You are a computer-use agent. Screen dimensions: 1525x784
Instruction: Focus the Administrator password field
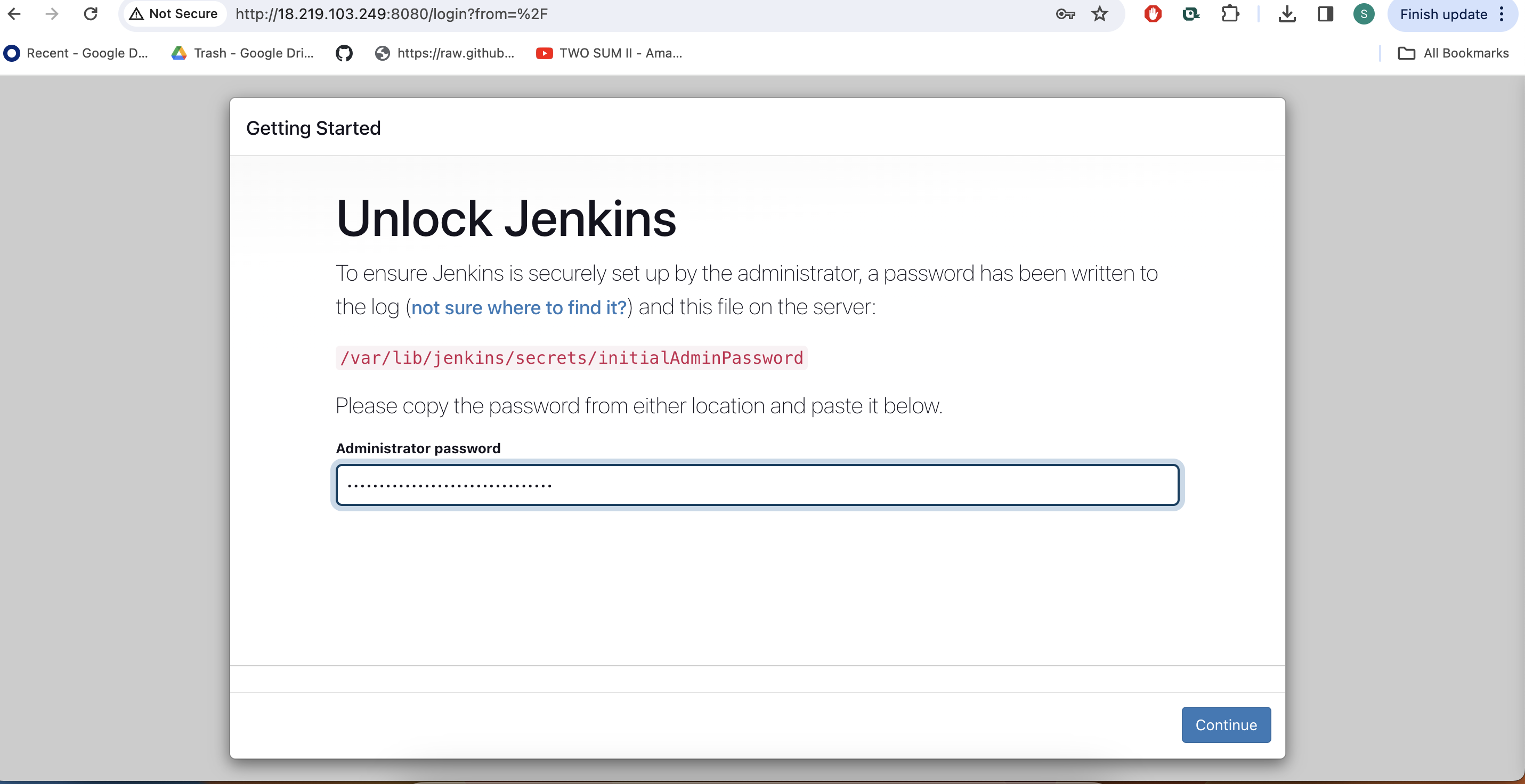point(757,485)
